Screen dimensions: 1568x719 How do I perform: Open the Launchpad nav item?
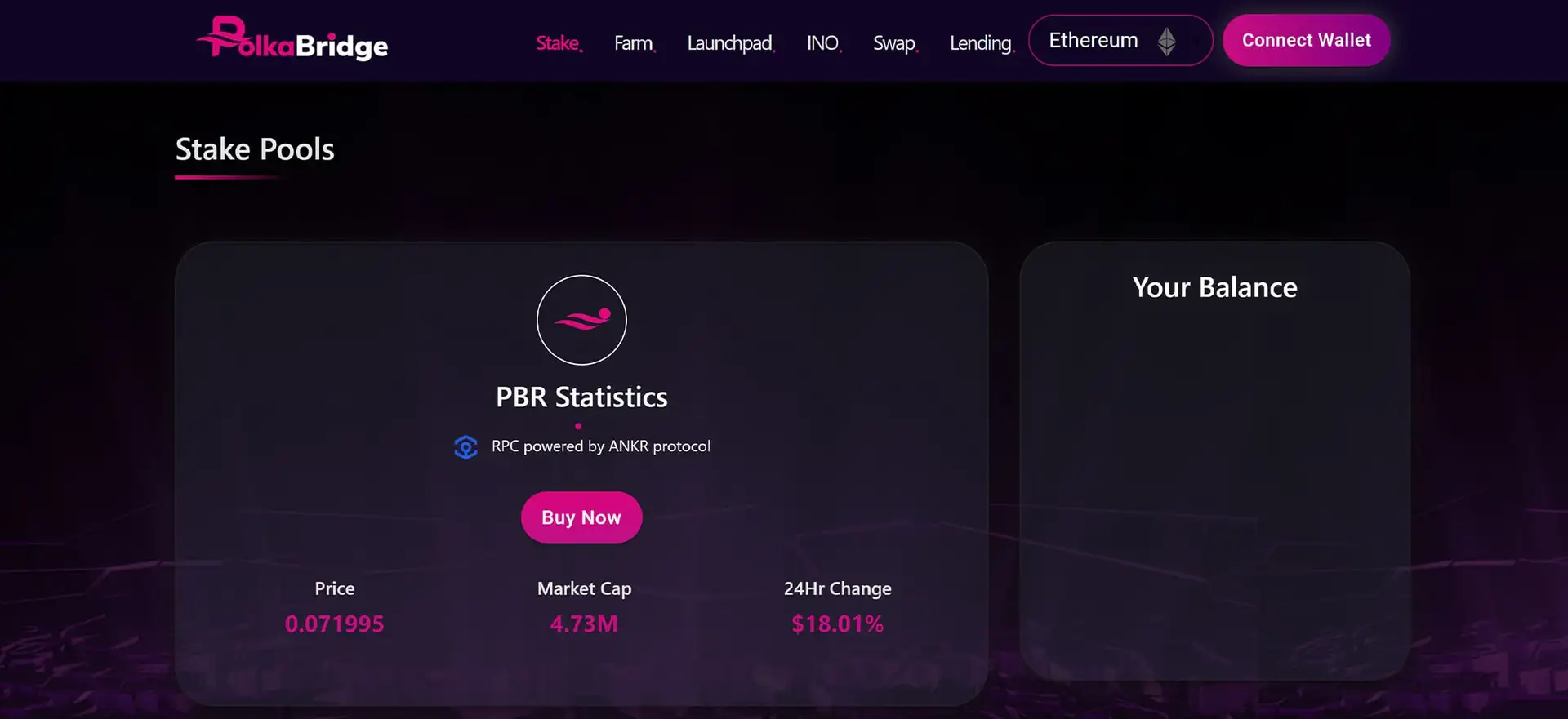(x=730, y=42)
